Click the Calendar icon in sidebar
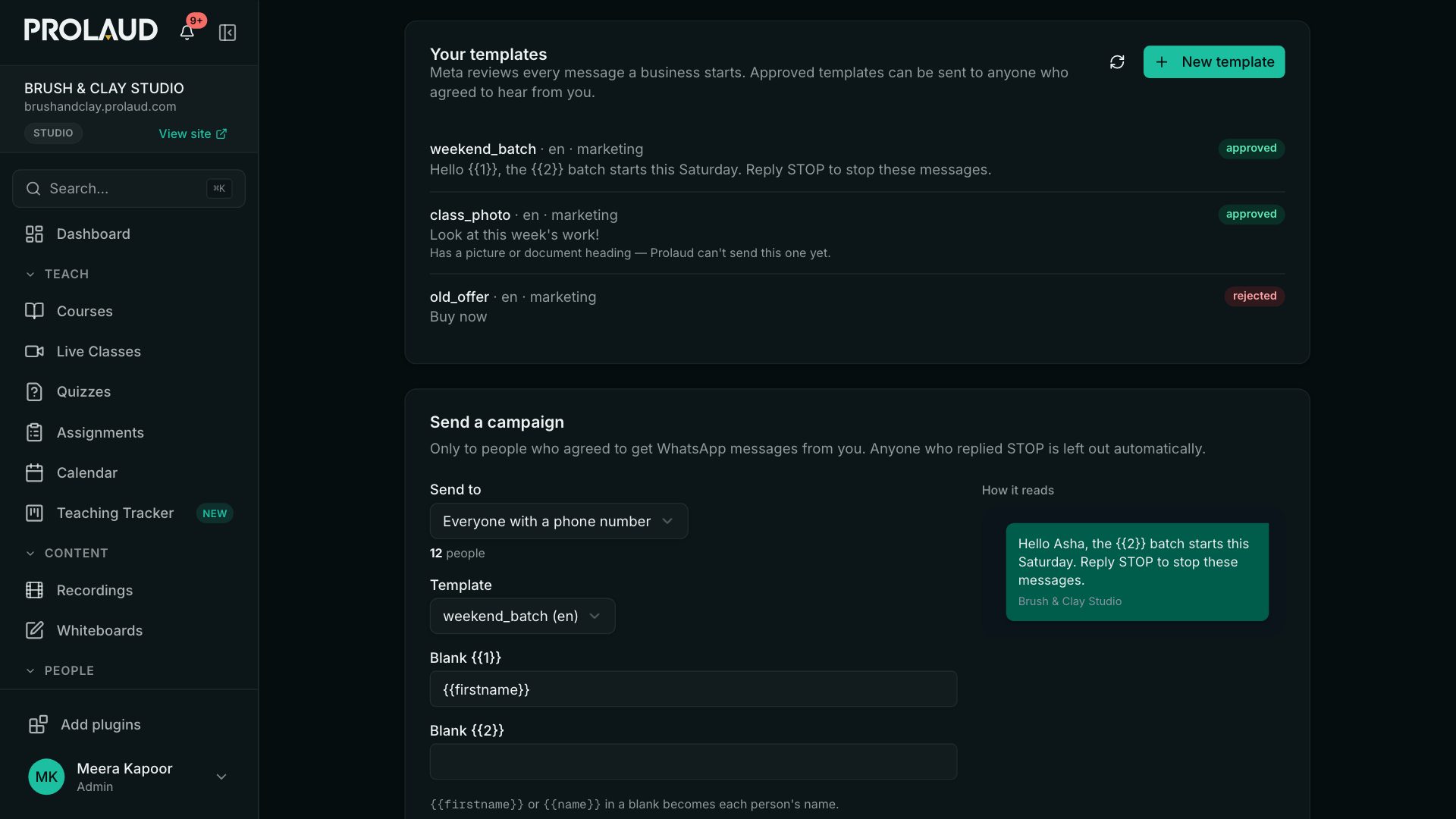The width and height of the screenshot is (1456, 819). pyautogui.click(x=34, y=472)
